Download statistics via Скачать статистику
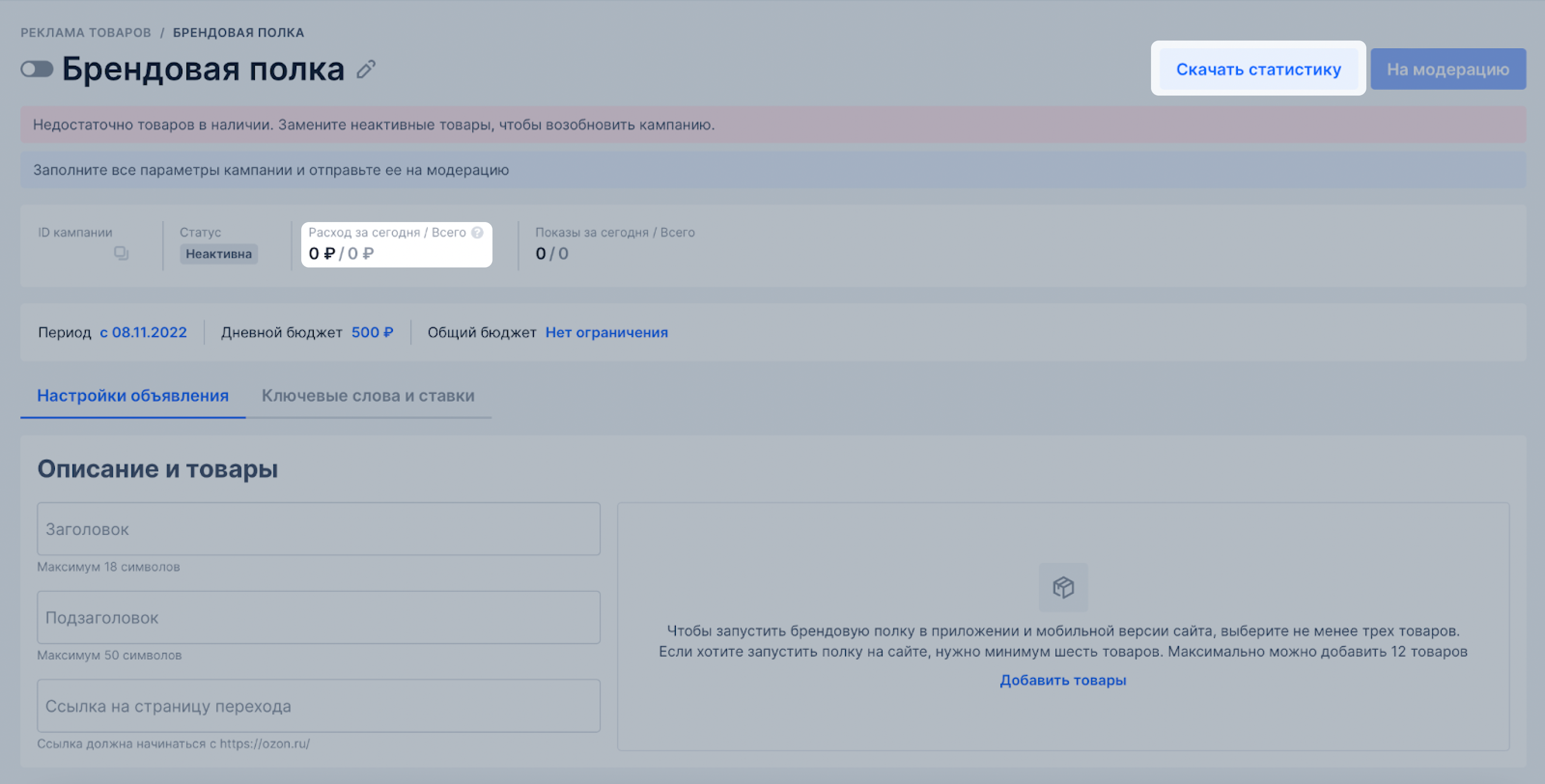The image size is (1545, 784). (x=1258, y=69)
